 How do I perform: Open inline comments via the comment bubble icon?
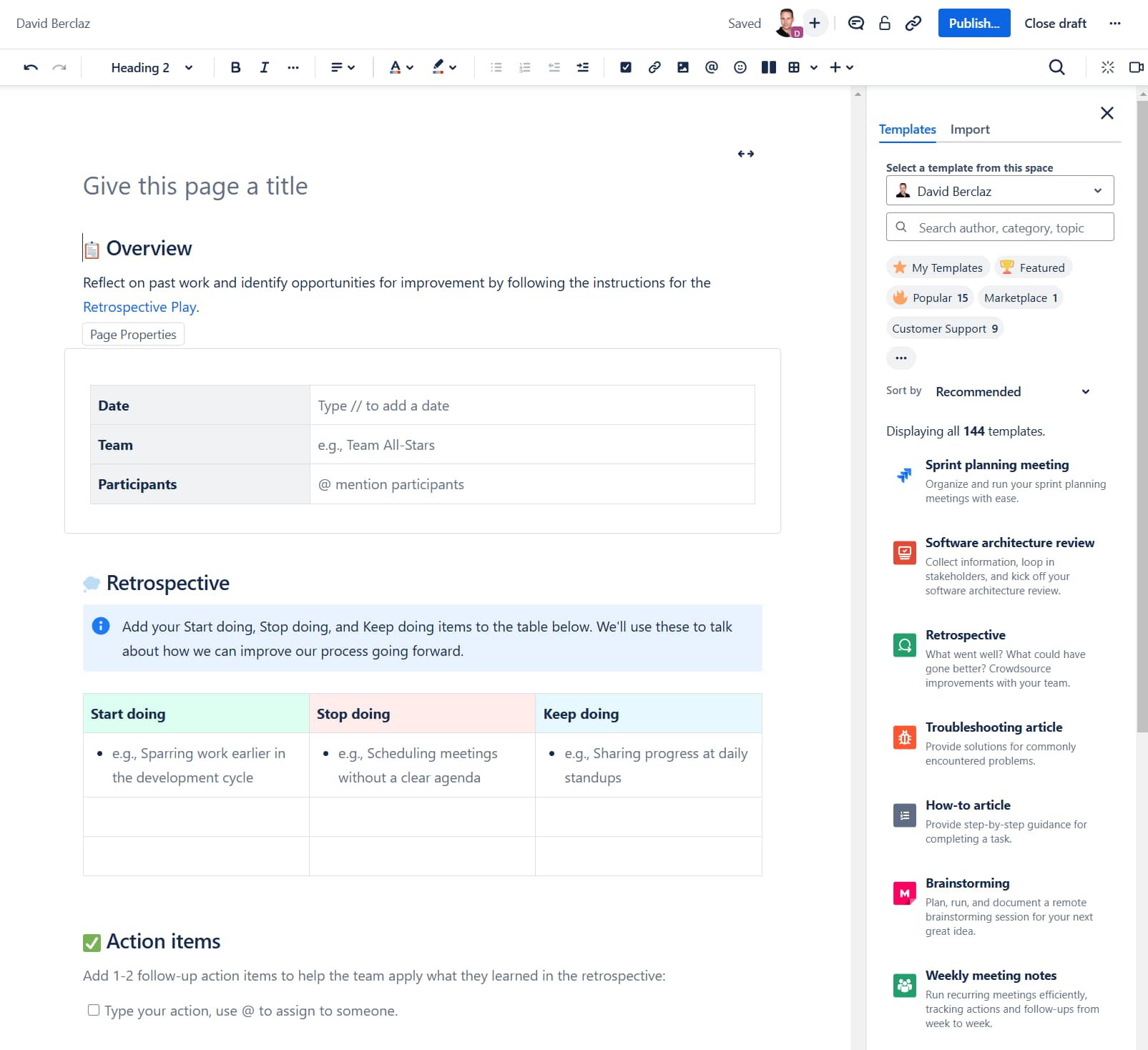point(855,23)
